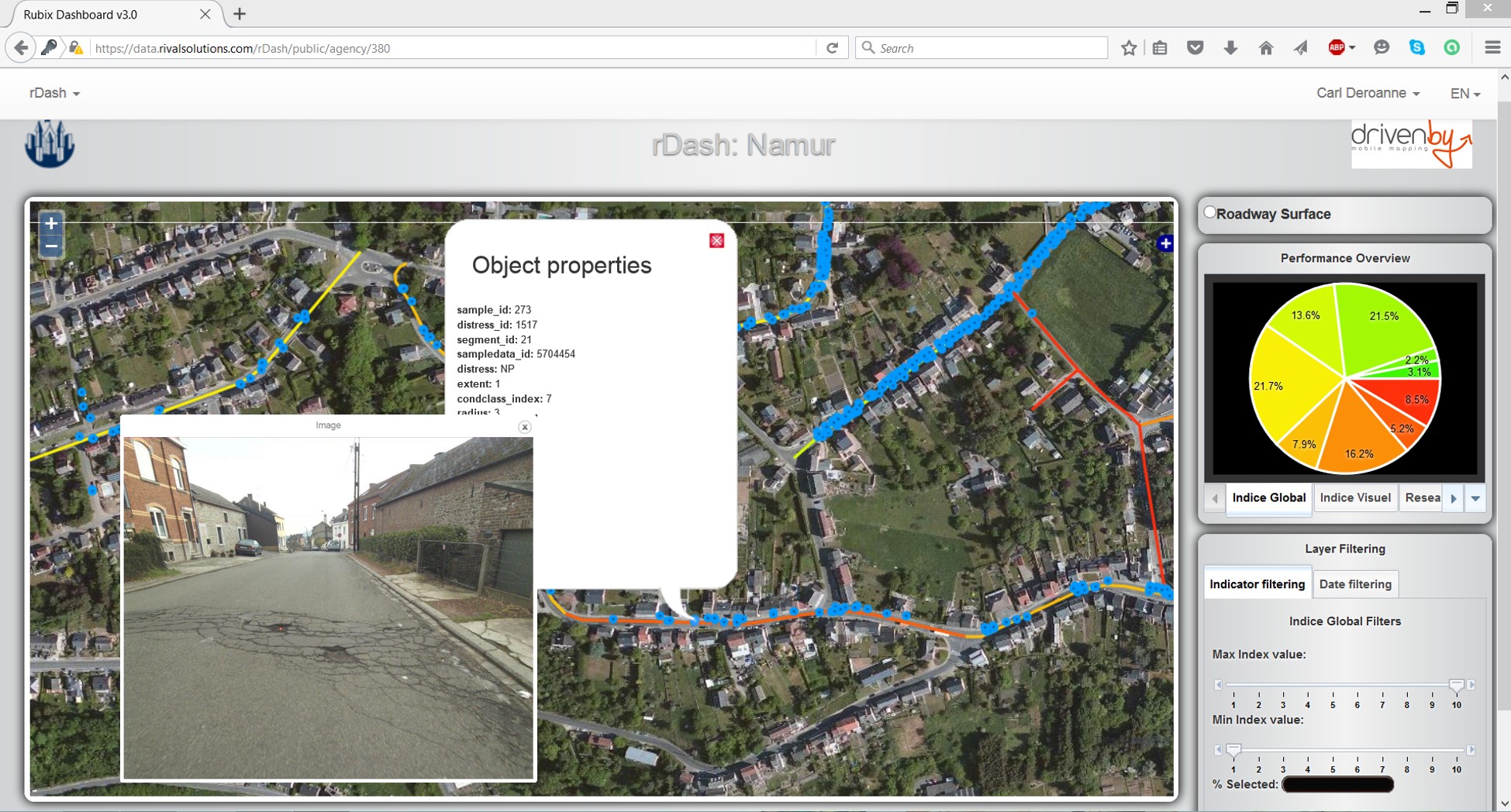The image size is (1511, 812).
Task: Click the rDash: Namur page title
Action: pos(743,145)
